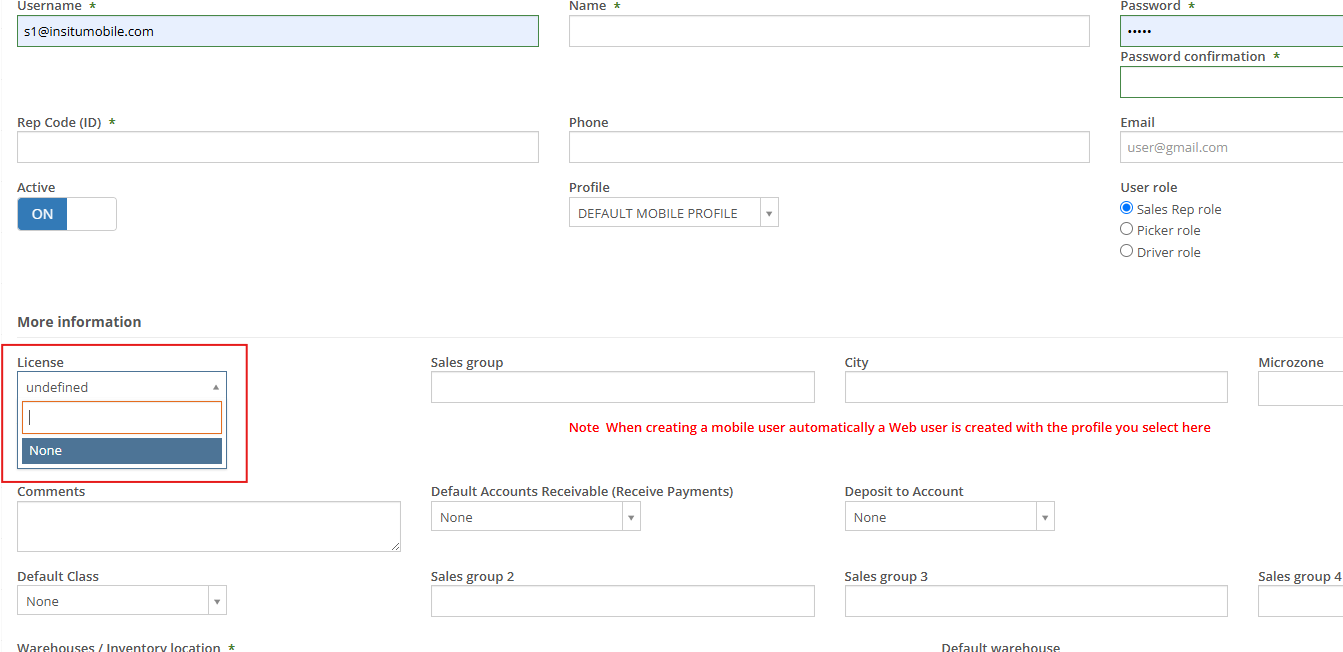
Task: Click the Username input field
Action: (278, 31)
